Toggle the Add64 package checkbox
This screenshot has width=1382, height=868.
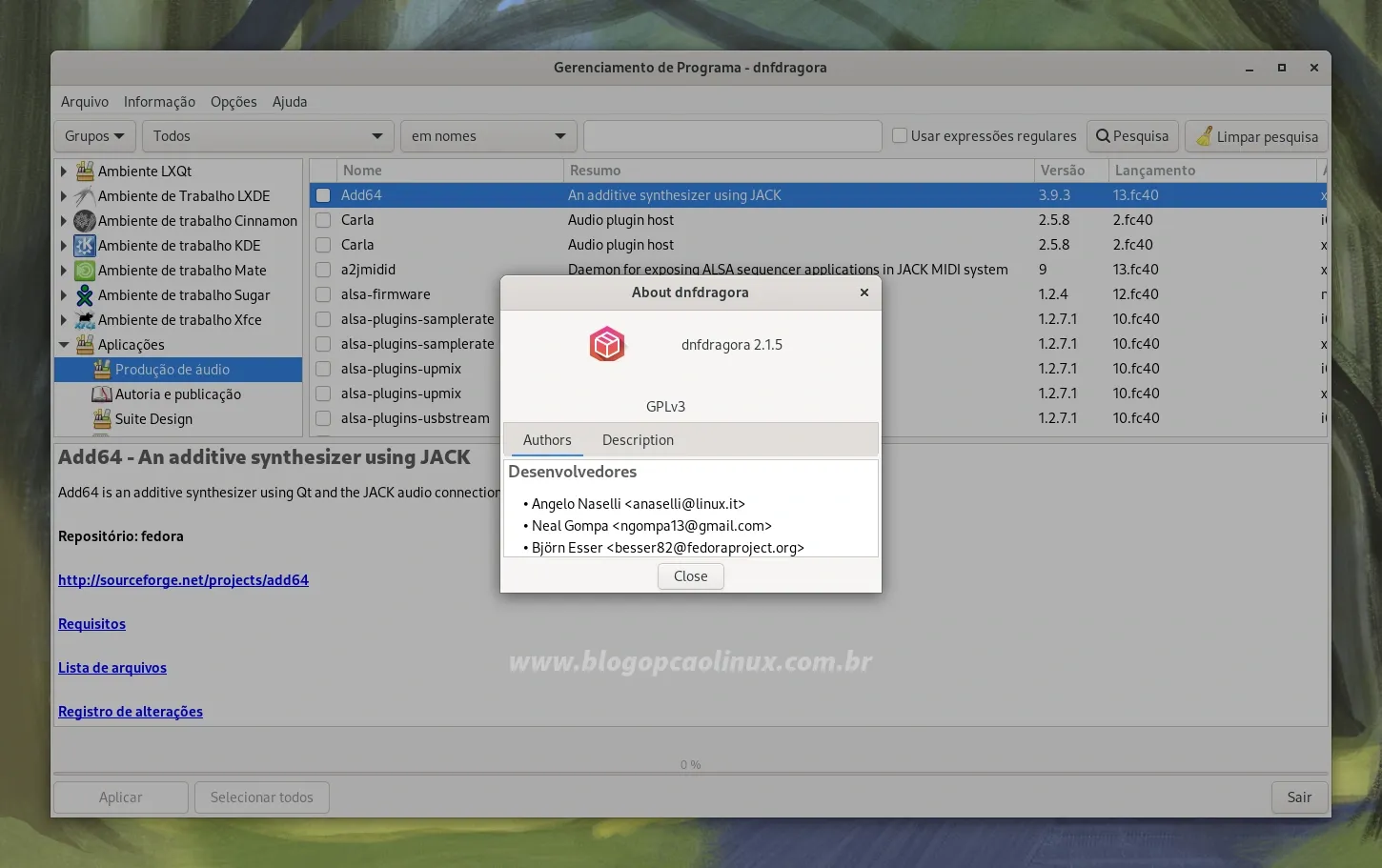[323, 195]
